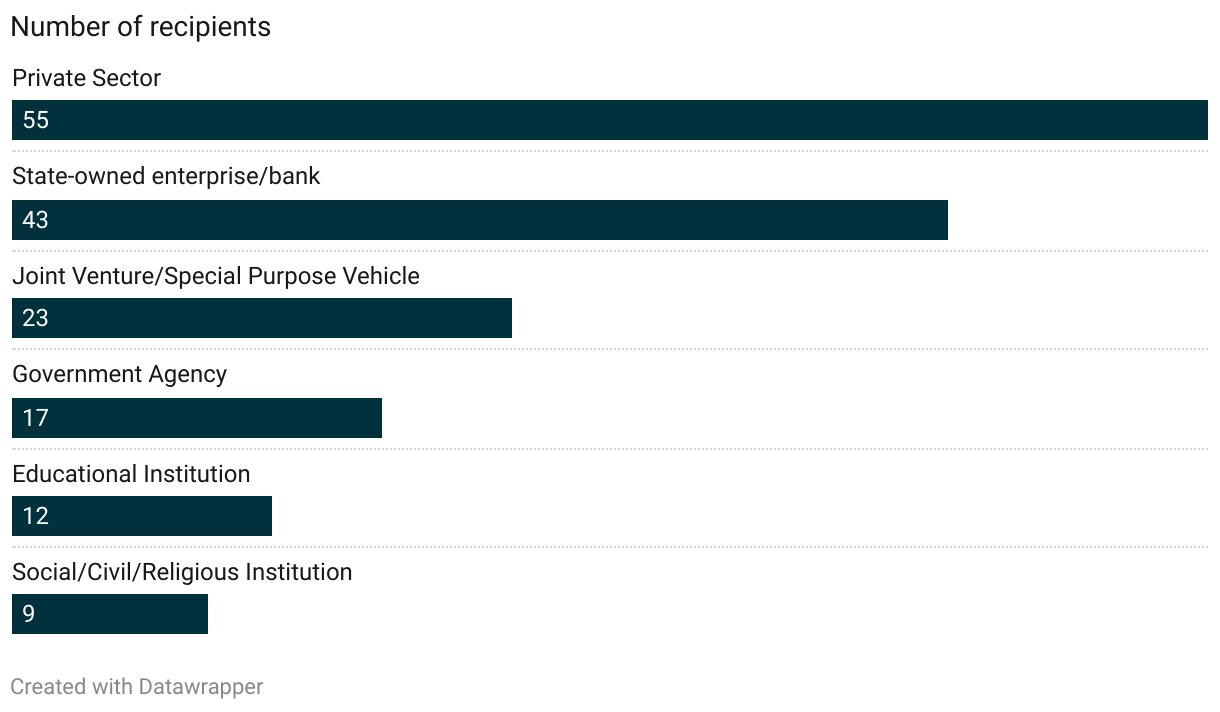
Task: Select the Educational Institution label
Action: coord(131,474)
